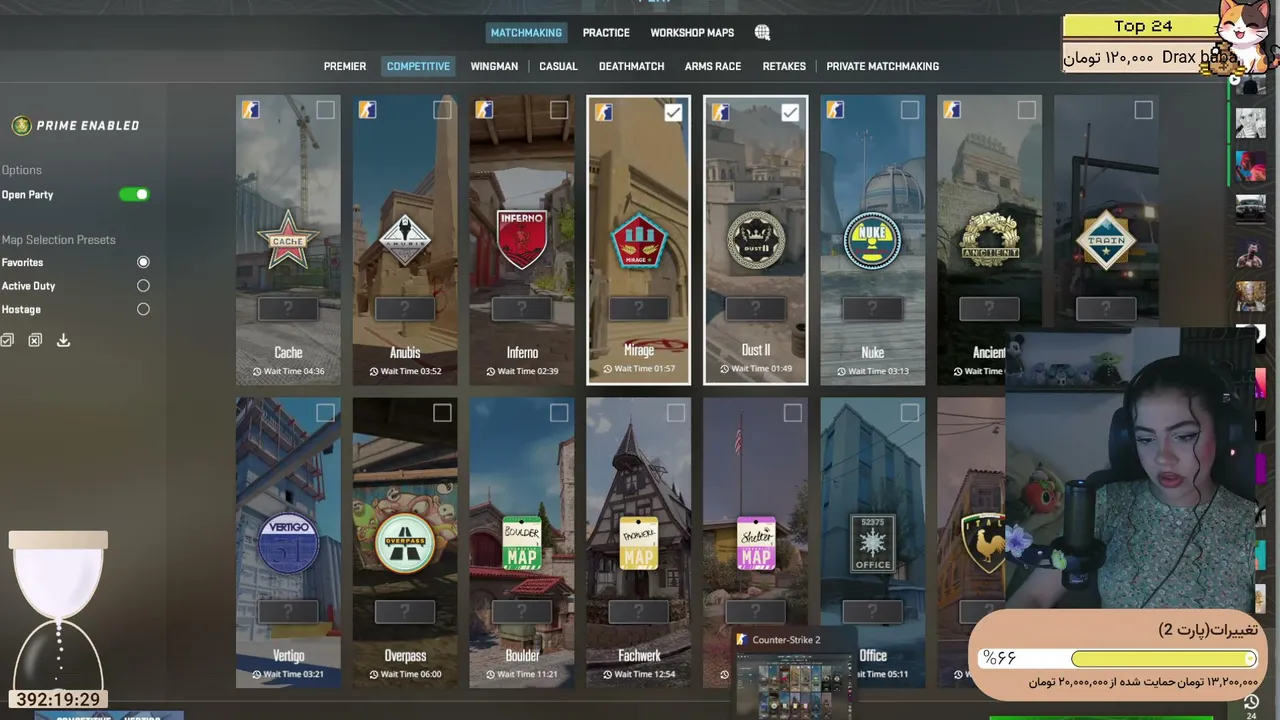The height and width of the screenshot is (720, 1280).
Task: Click the Cache star map badge
Action: click(x=288, y=240)
